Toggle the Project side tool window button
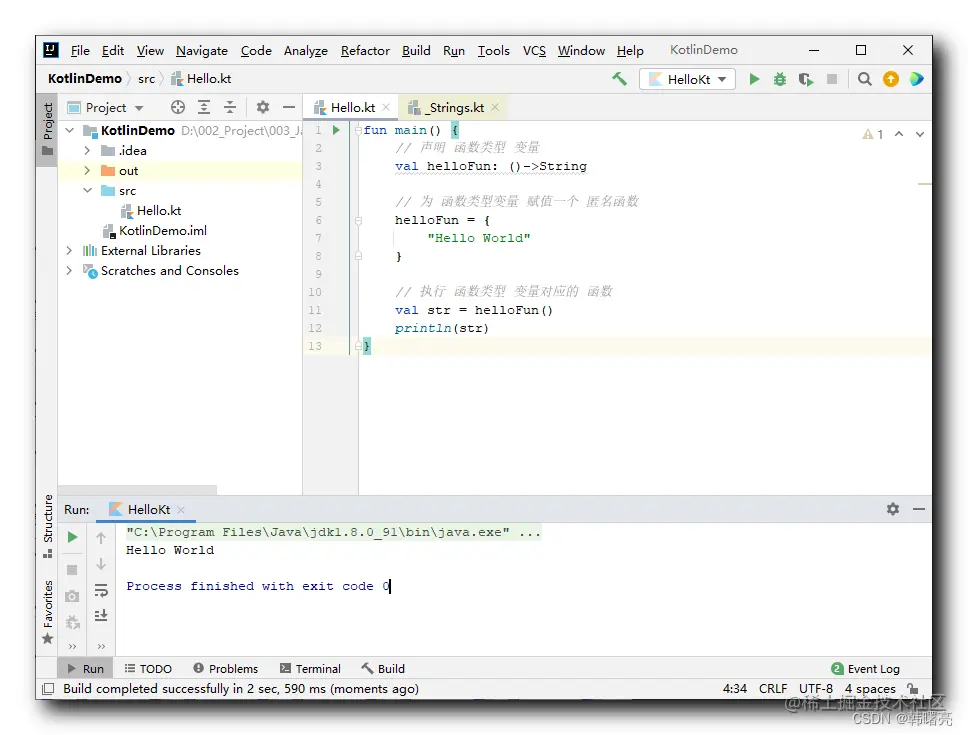This screenshot has width=968, height=735. [x=48, y=130]
